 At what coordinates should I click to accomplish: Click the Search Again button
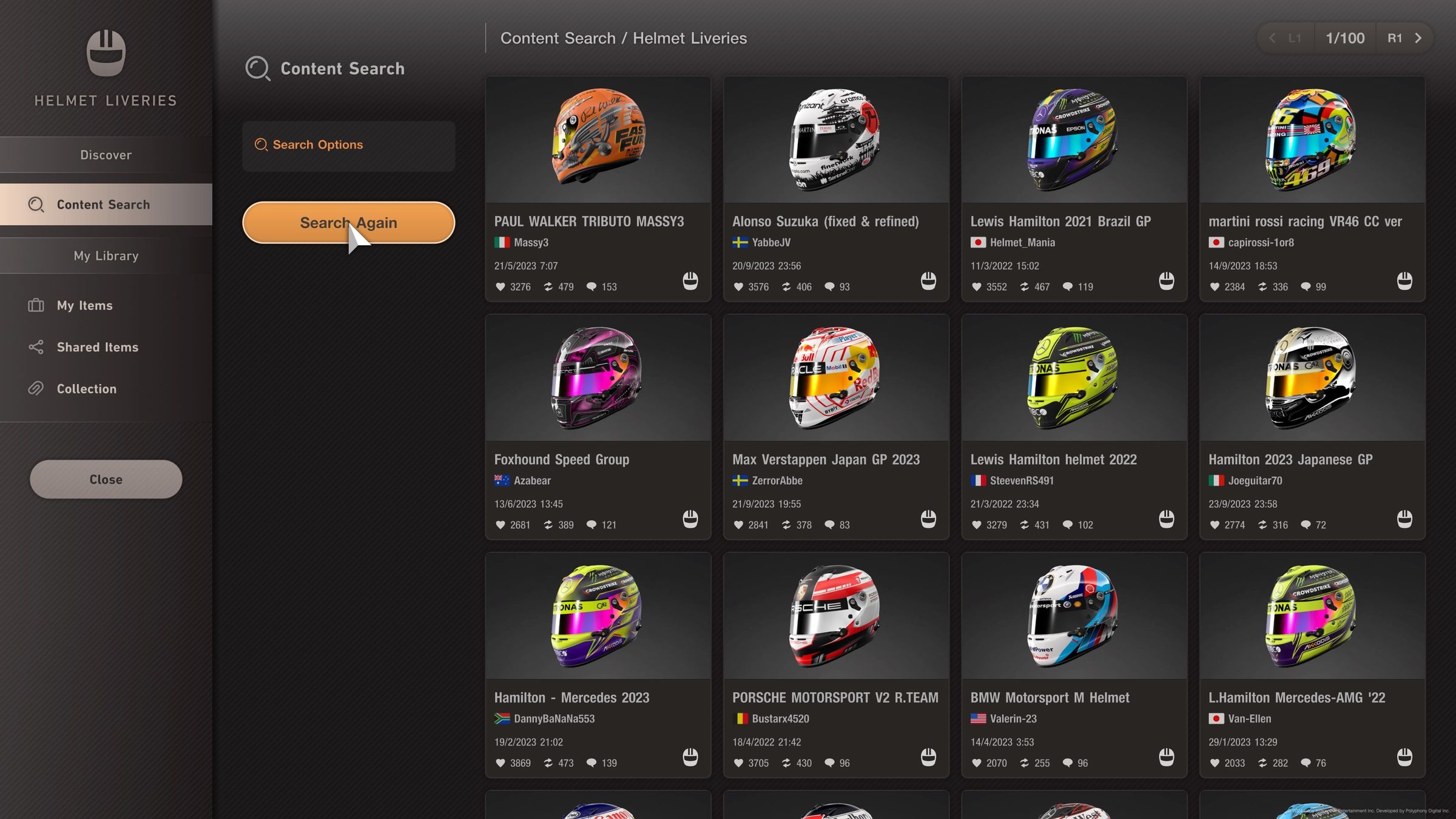pos(348,223)
